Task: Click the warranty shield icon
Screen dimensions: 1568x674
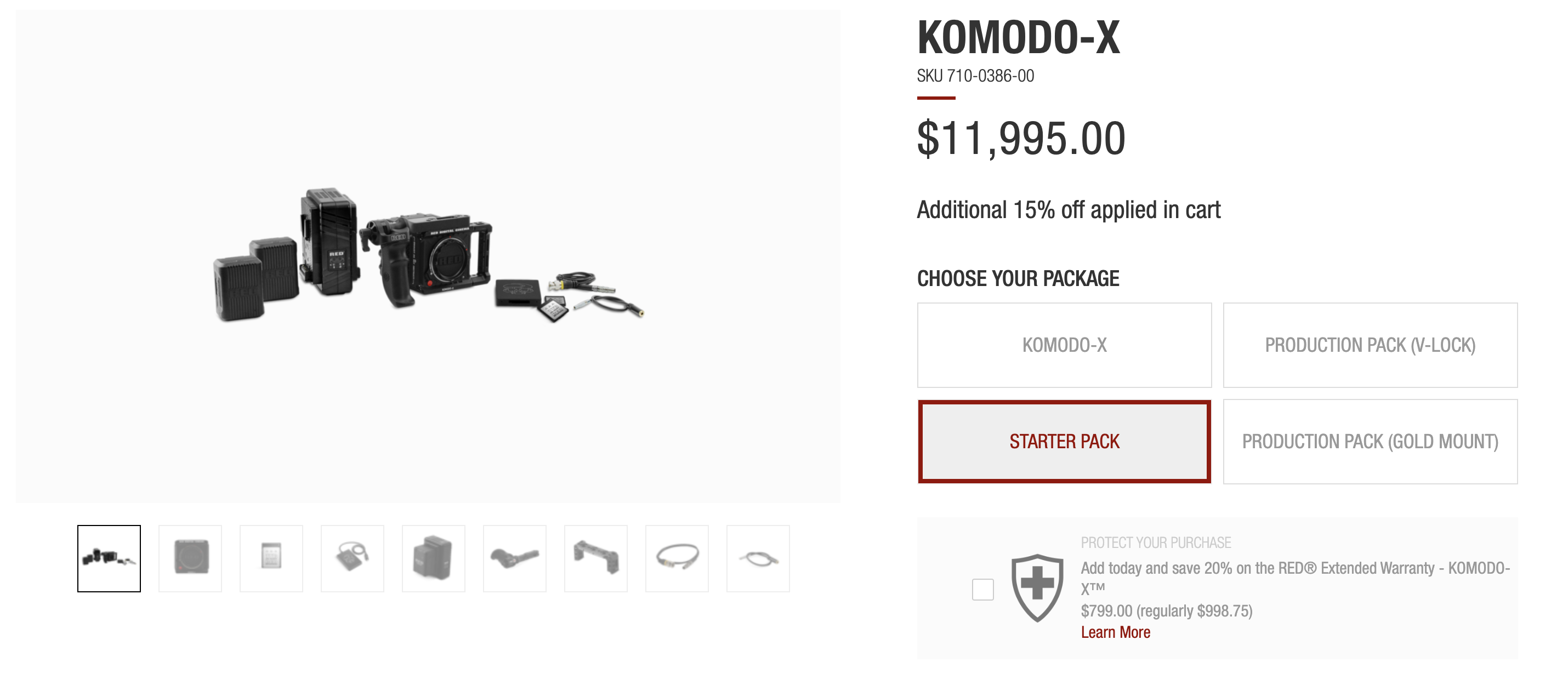Action: click(x=1037, y=587)
